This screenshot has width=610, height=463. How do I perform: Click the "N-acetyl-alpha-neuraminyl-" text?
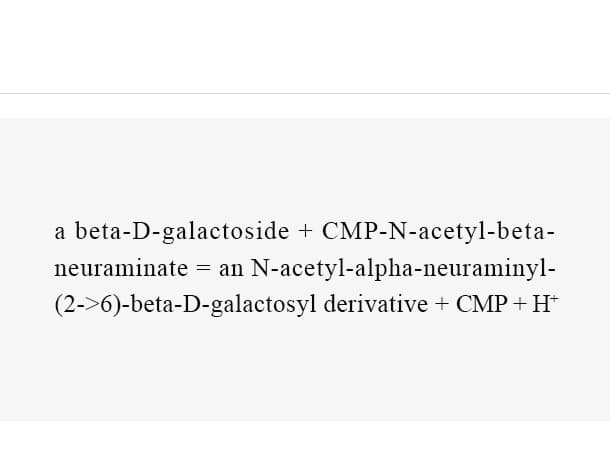click(403, 268)
